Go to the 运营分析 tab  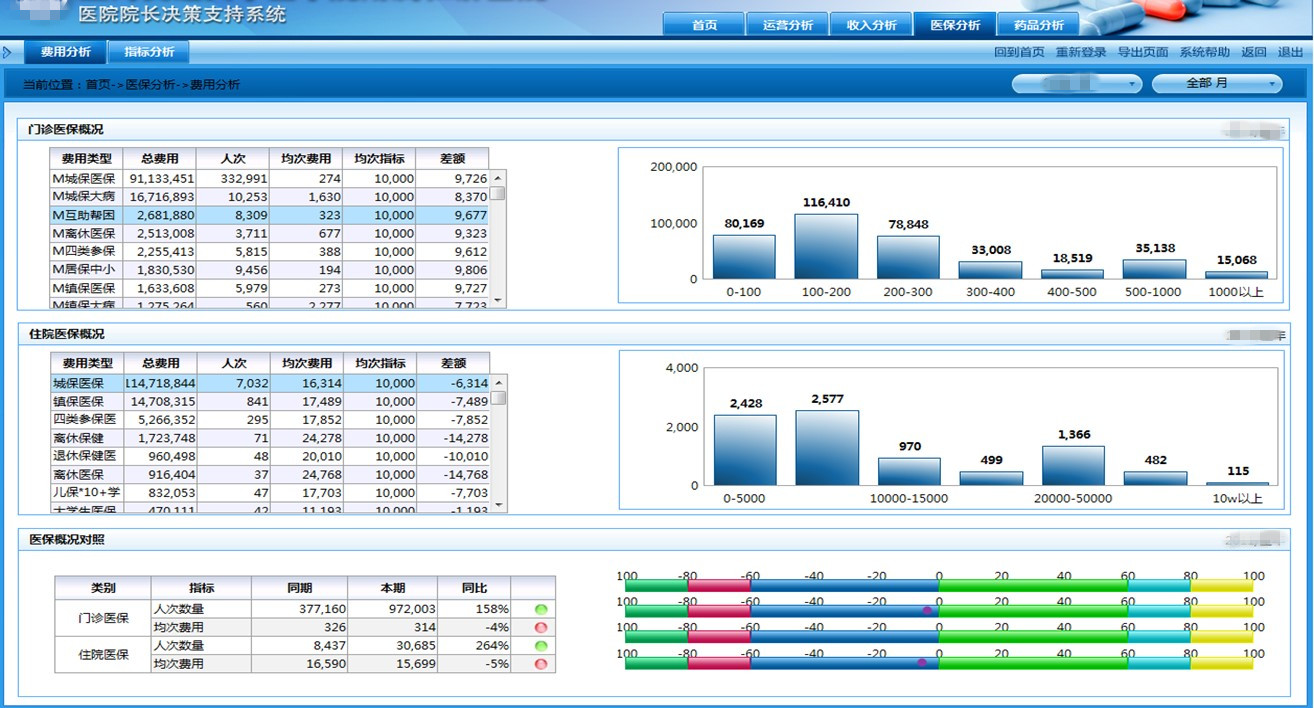[787, 25]
